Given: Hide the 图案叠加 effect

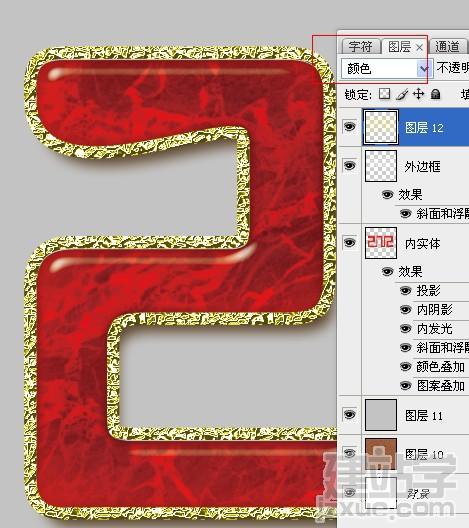Looking at the screenshot, I should [x=406, y=385].
